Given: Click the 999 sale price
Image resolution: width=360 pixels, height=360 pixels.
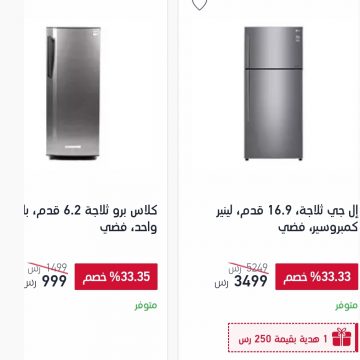Looking at the screenshot, I should 54,282.
